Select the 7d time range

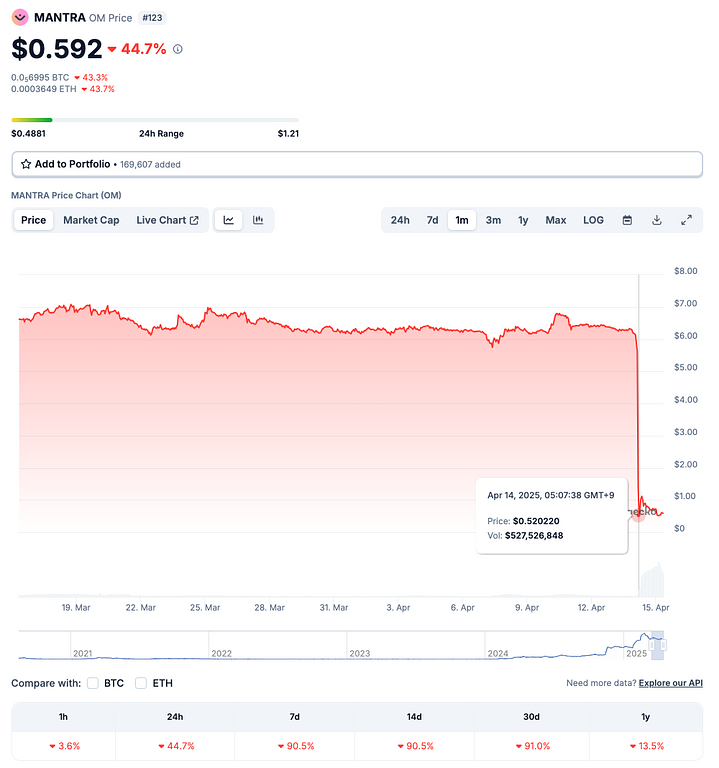coord(432,220)
